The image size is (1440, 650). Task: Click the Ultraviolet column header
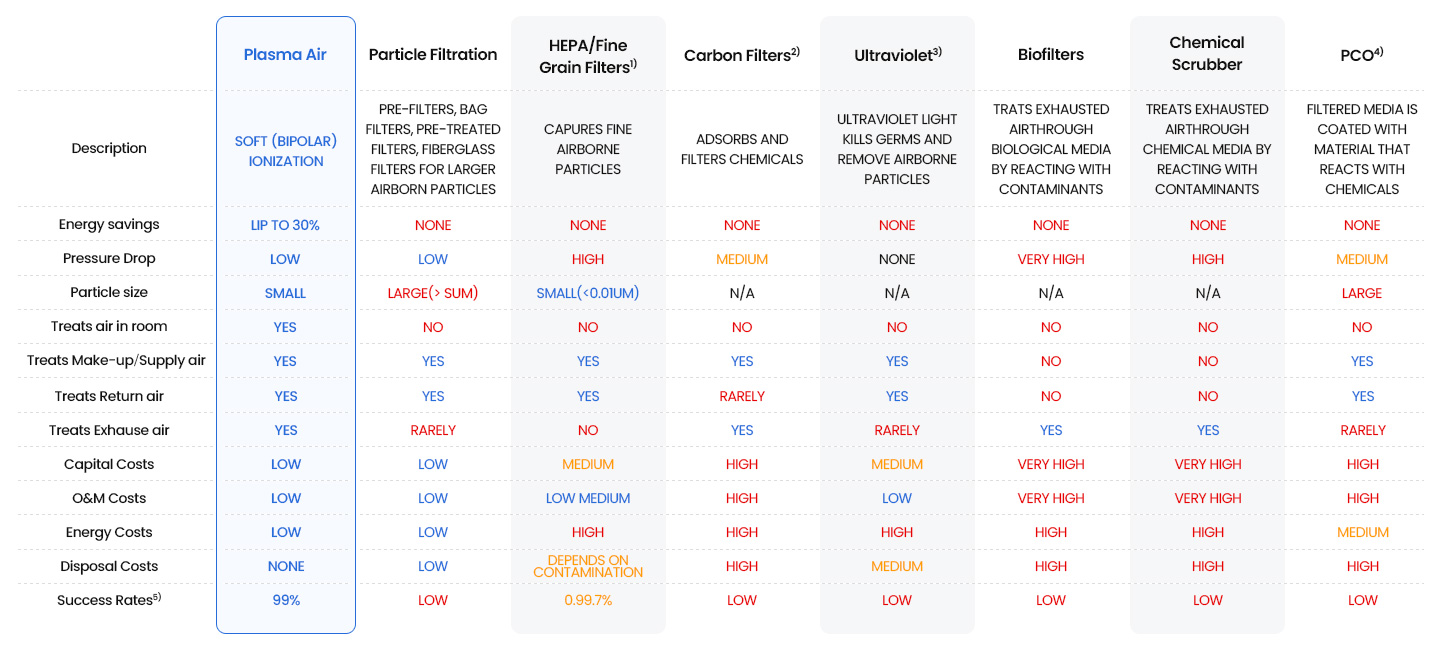[897, 55]
